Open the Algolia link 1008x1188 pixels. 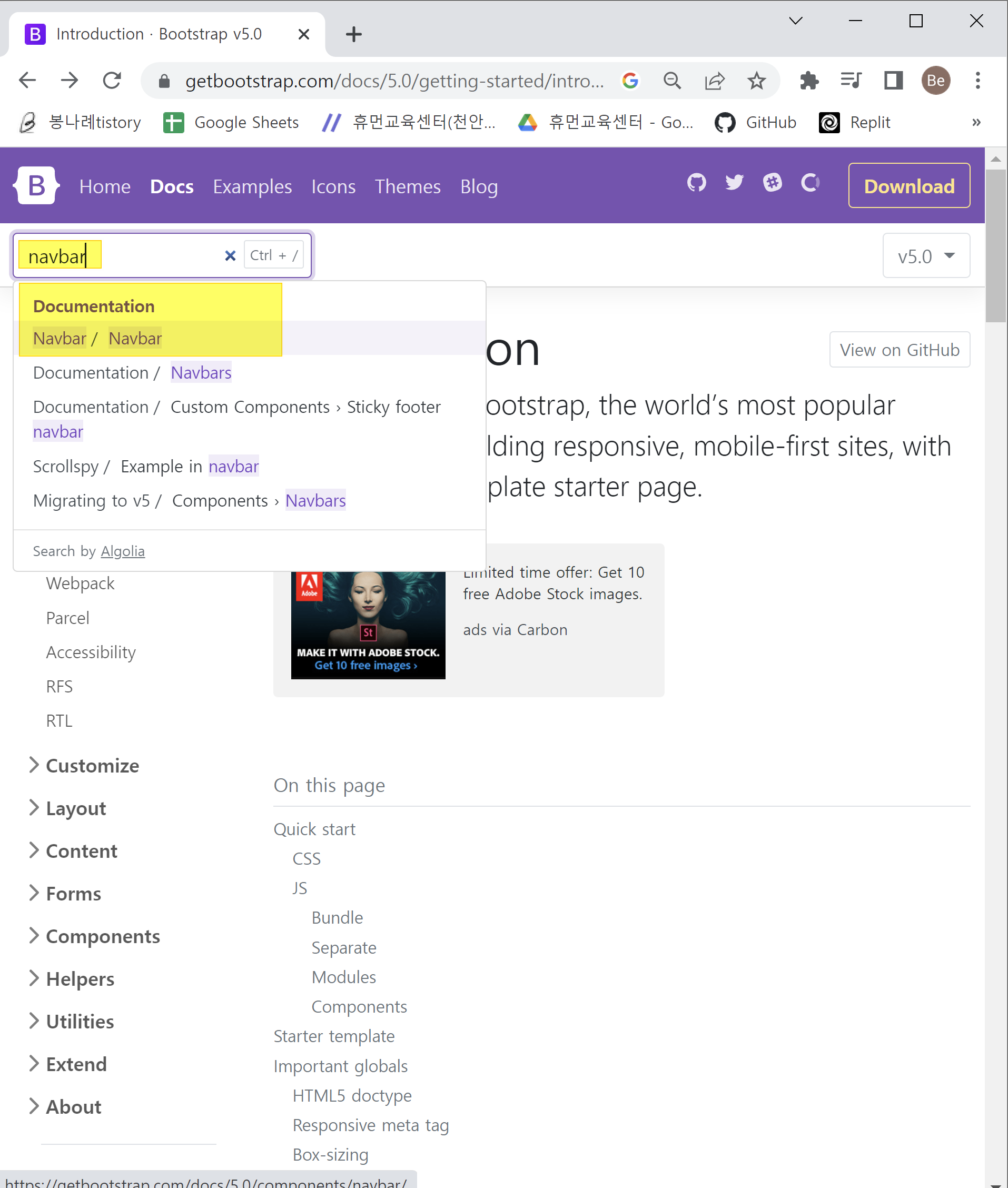pos(123,551)
